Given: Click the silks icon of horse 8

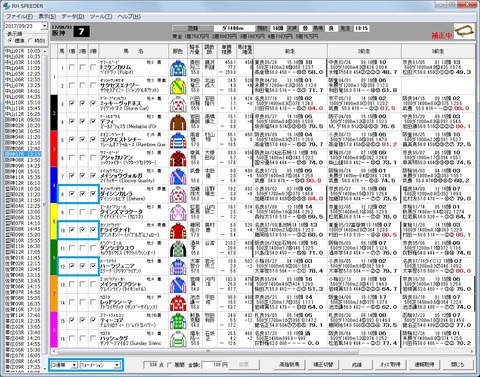Looking at the screenshot, I should pyautogui.click(x=178, y=194).
